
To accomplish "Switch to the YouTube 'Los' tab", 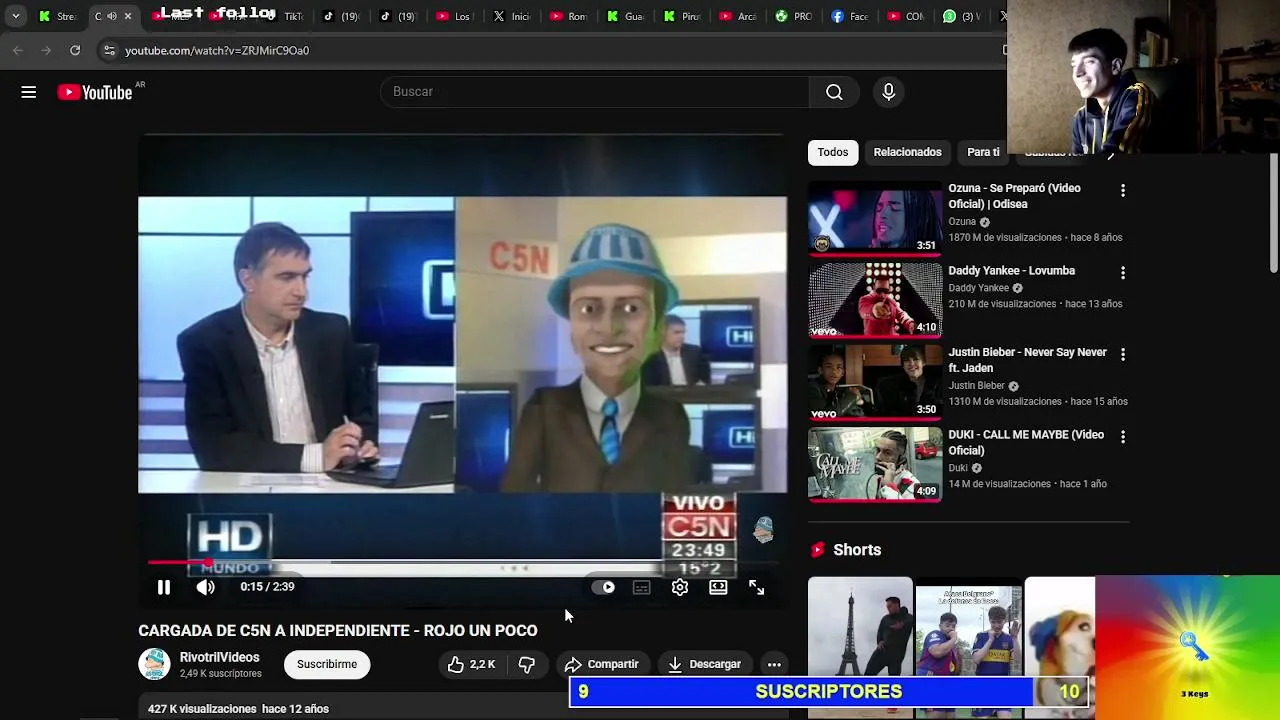I will tap(454, 16).
